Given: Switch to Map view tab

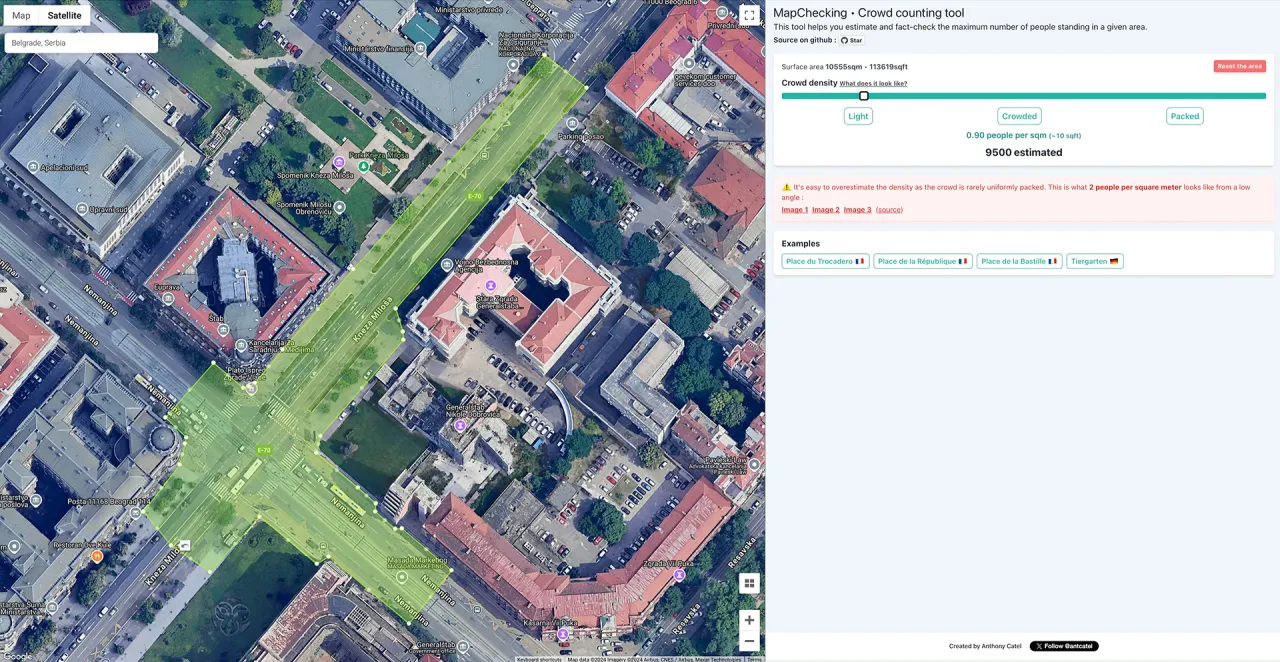Looking at the screenshot, I should (21, 16).
